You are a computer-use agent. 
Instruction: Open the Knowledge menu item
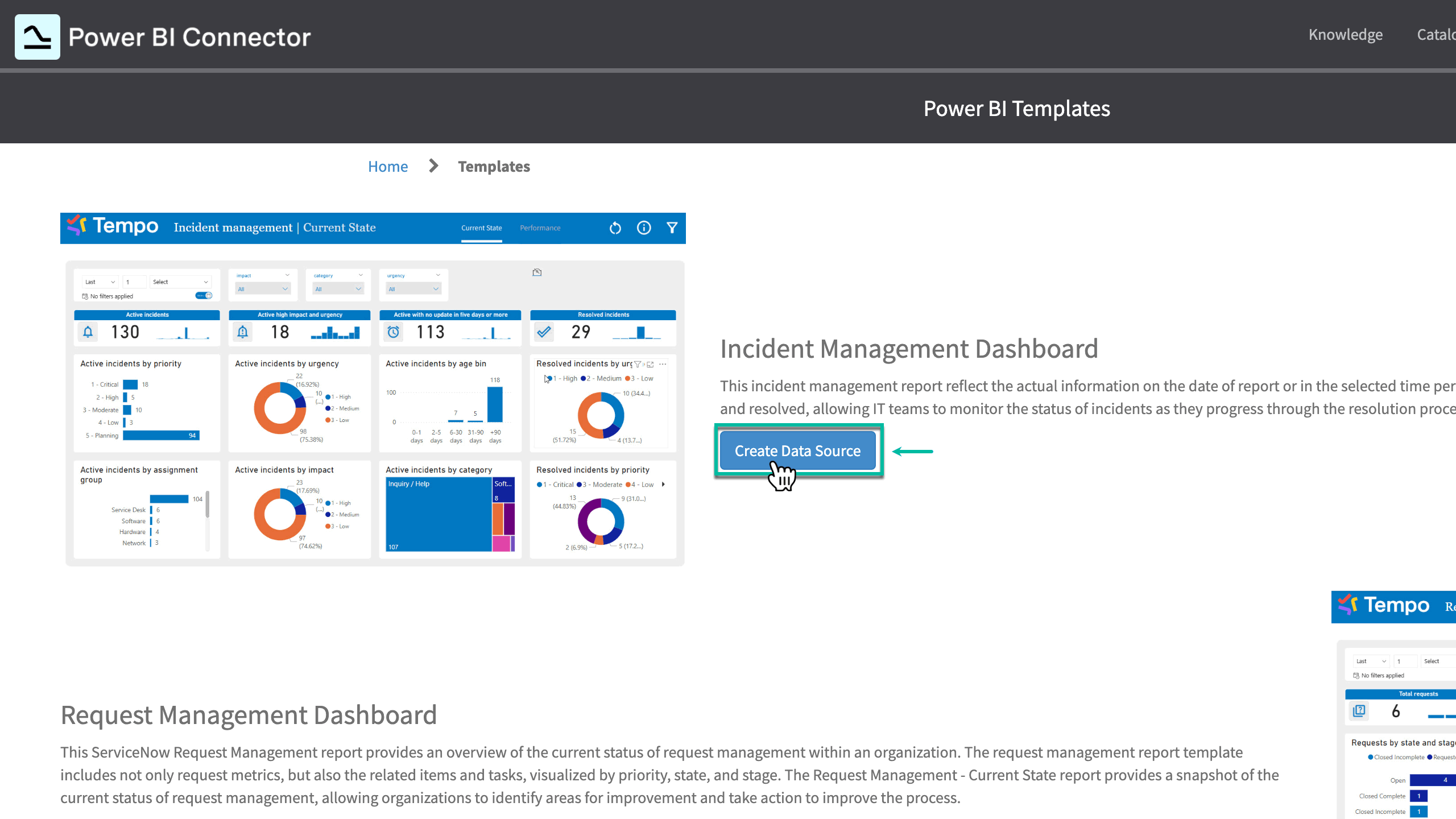[1345, 35]
